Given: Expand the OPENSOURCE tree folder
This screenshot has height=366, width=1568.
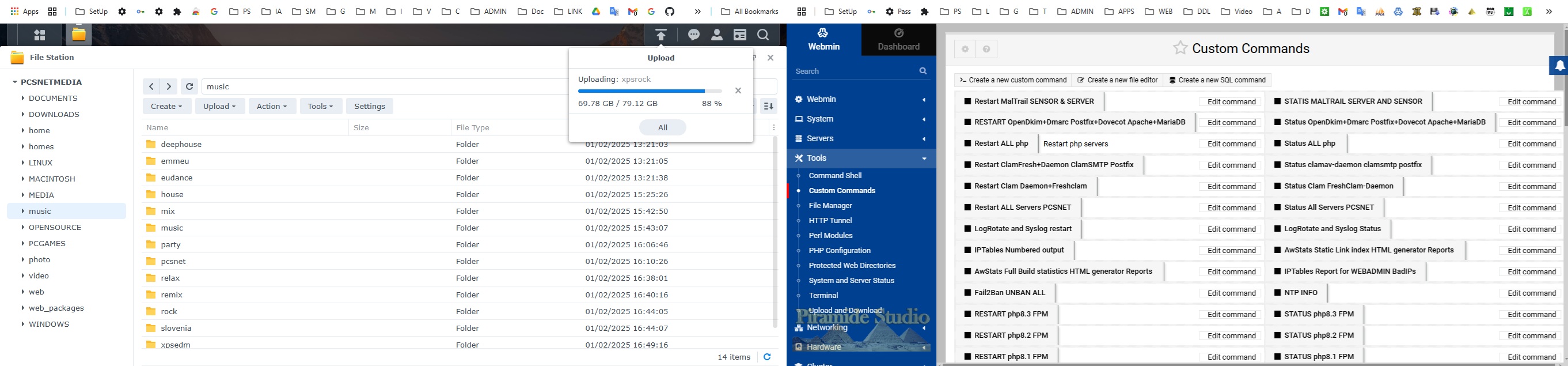Looking at the screenshot, I should click(23, 227).
